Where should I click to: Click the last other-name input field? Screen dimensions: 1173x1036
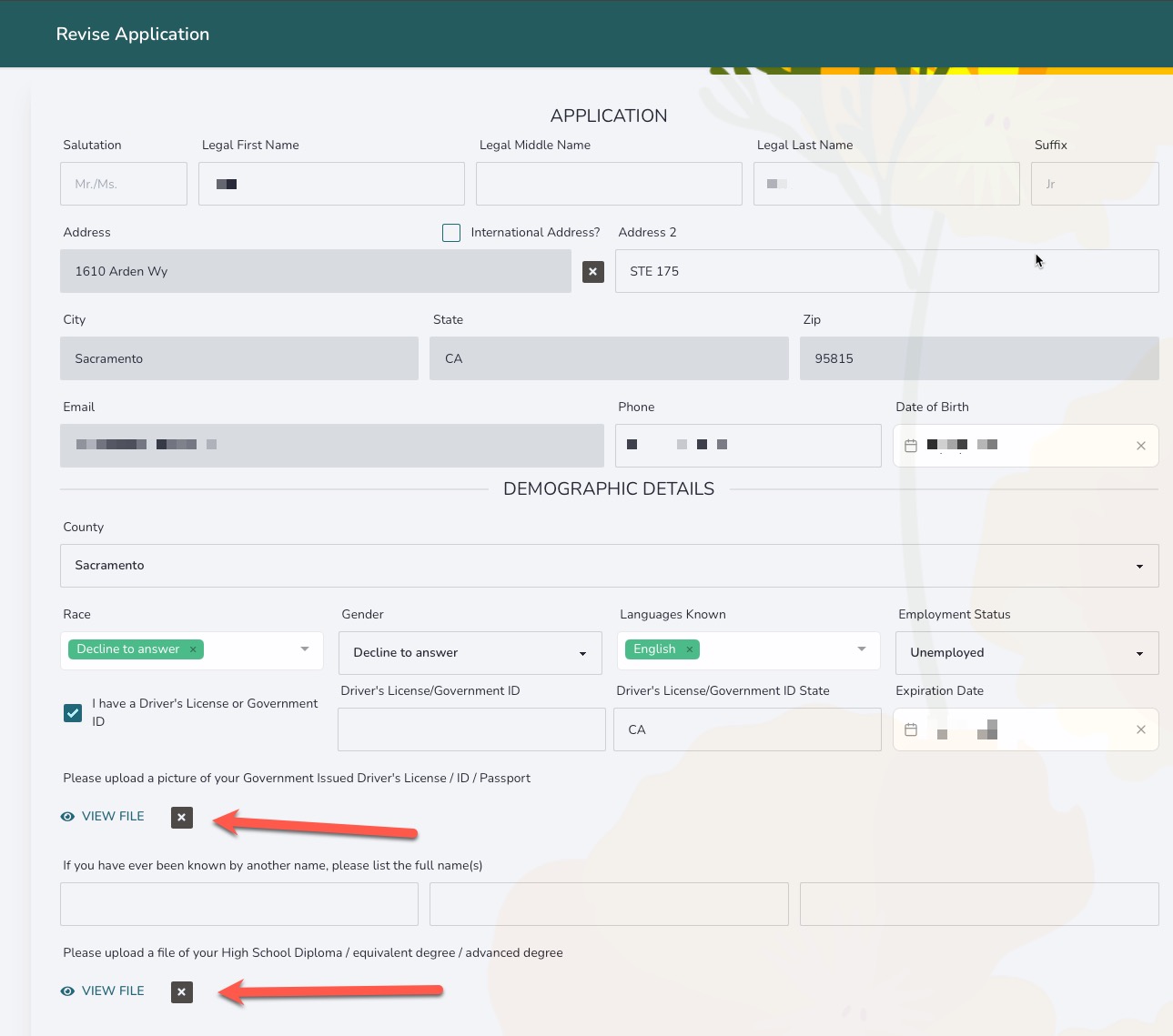tap(979, 904)
